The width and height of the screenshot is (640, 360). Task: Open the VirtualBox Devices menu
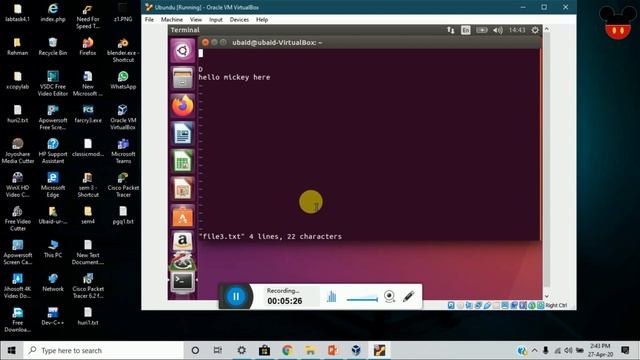[239, 20]
